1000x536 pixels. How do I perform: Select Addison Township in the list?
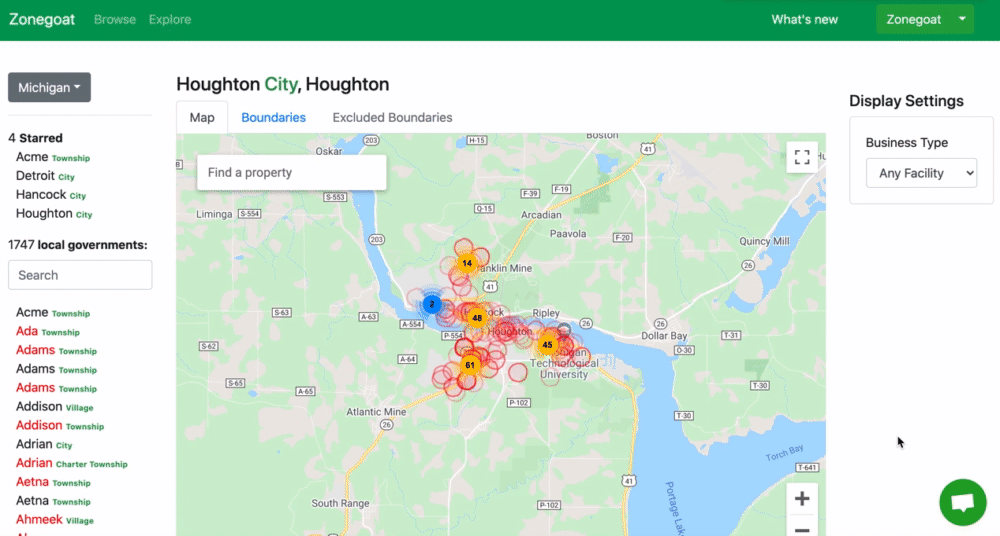coord(60,425)
